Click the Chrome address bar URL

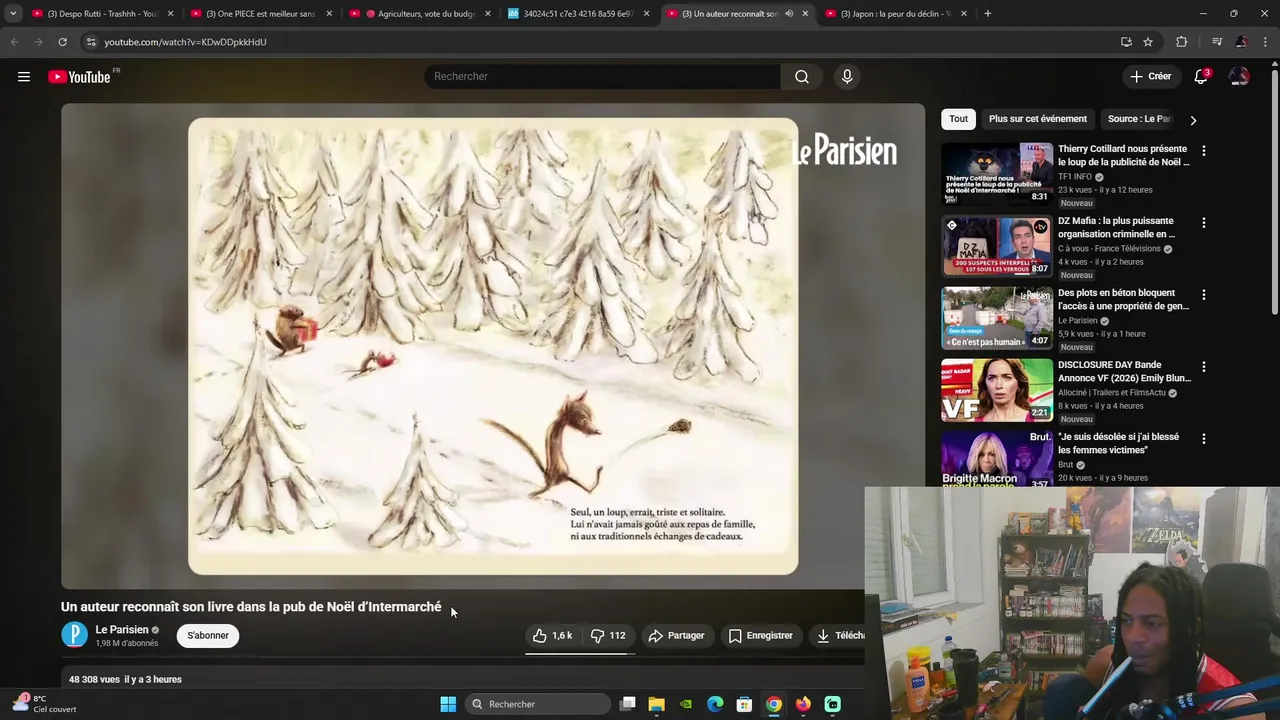[x=185, y=42]
